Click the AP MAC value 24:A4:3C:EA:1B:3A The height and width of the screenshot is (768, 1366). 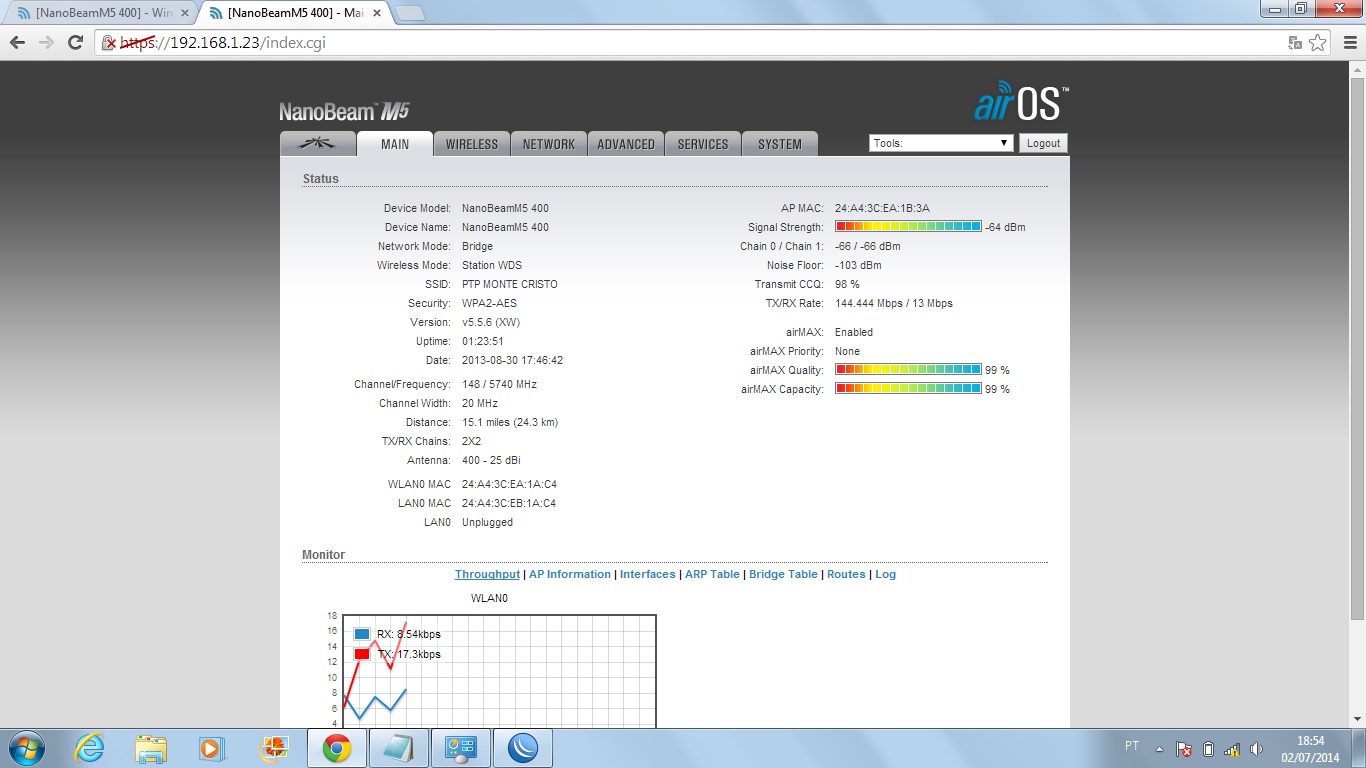(x=882, y=208)
